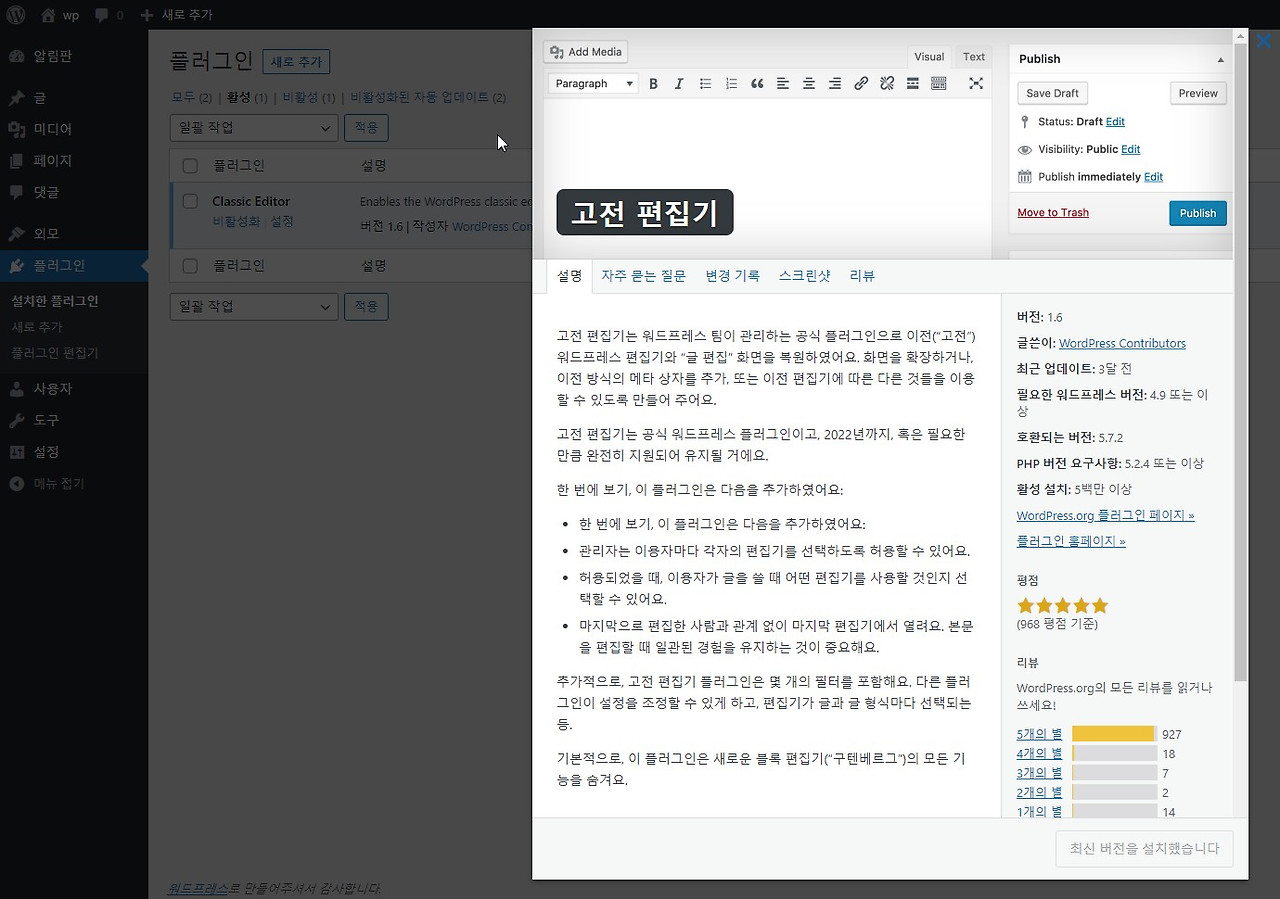The image size is (1280, 899).
Task: Click 적용 button above the plugin table
Action: point(366,128)
